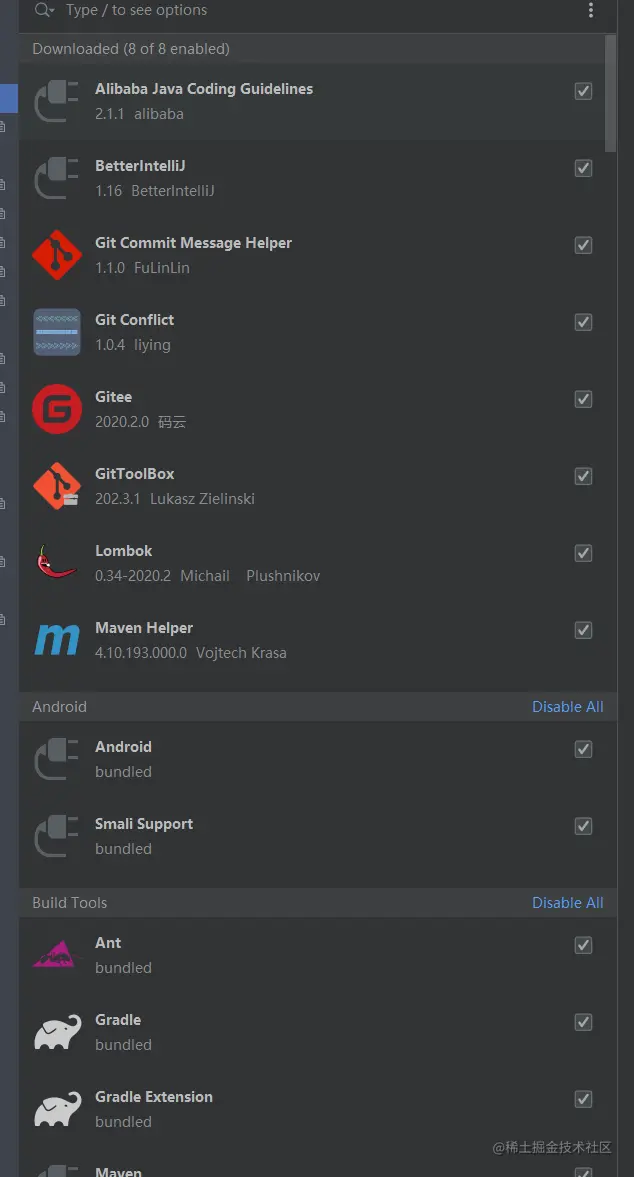
Task: Toggle the Git Conflict checkbox
Action: tap(583, 322)
